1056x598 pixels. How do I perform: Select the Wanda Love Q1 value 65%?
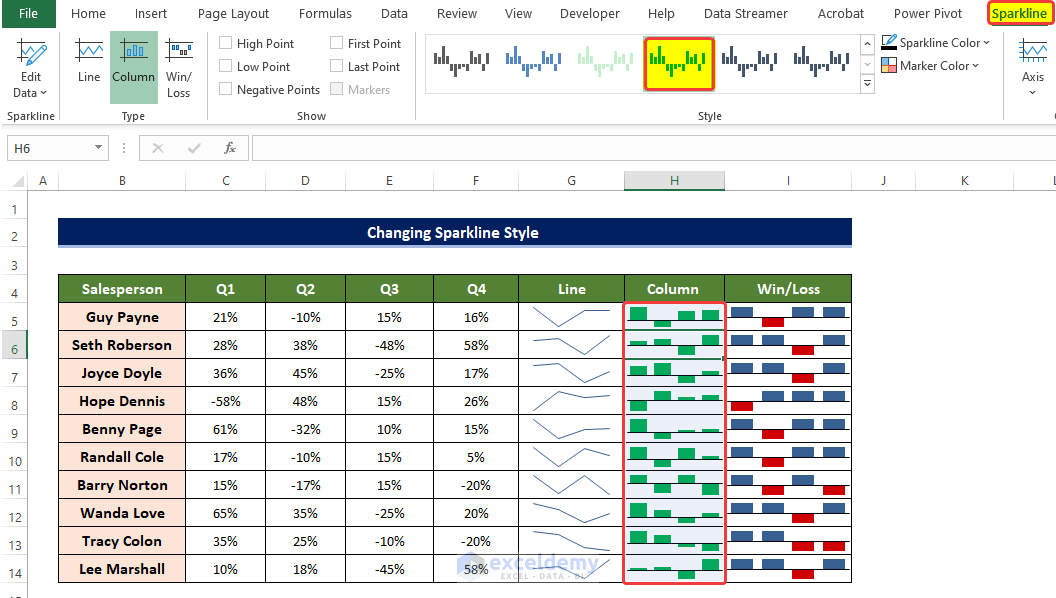(x=225, y=513)
